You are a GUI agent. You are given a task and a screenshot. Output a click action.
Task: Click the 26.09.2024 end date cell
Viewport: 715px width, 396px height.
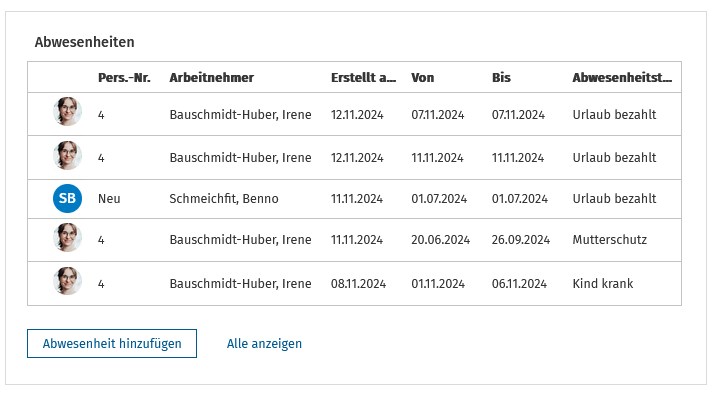coord(521,240)
